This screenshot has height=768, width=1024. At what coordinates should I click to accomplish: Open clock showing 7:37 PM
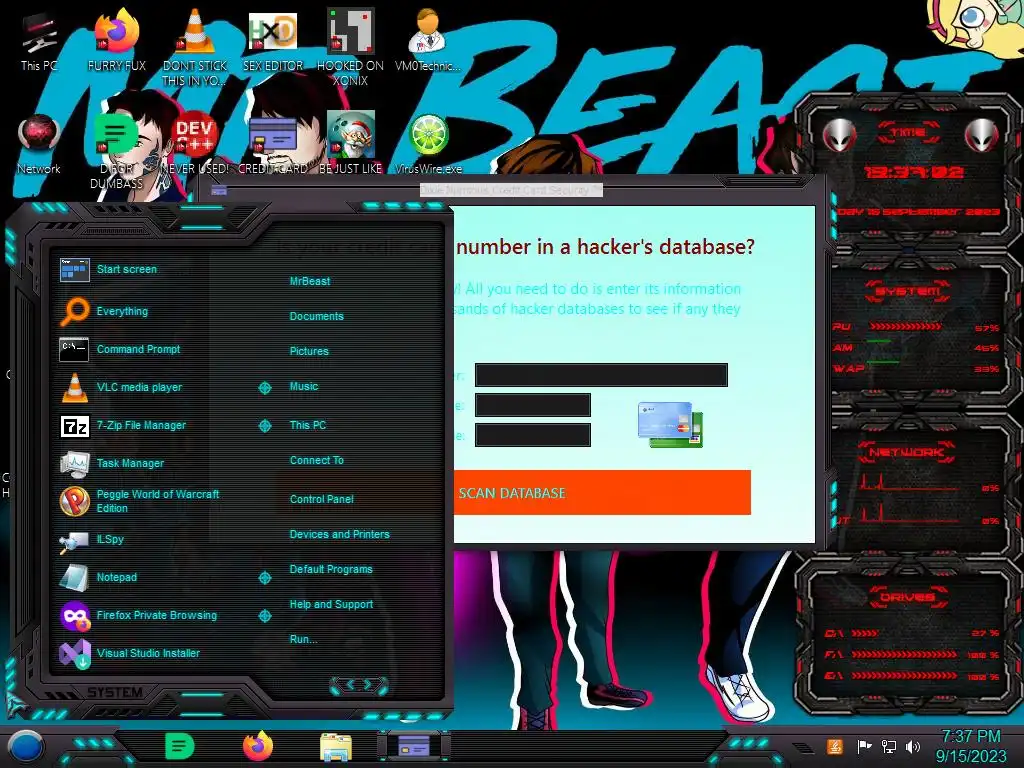point(971,746)
